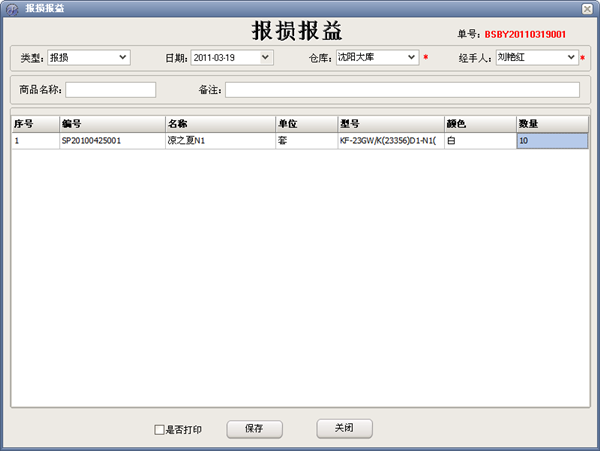Open the 类型 dropdown
The height and width of the screenshot is (451, 600).
123,58
